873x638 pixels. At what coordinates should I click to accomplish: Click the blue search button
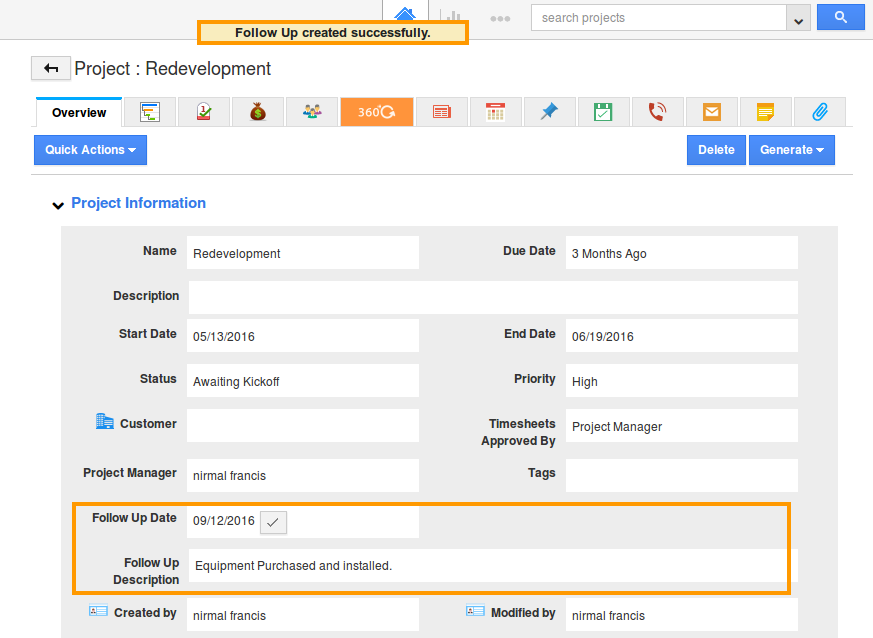tap(840, 17)
